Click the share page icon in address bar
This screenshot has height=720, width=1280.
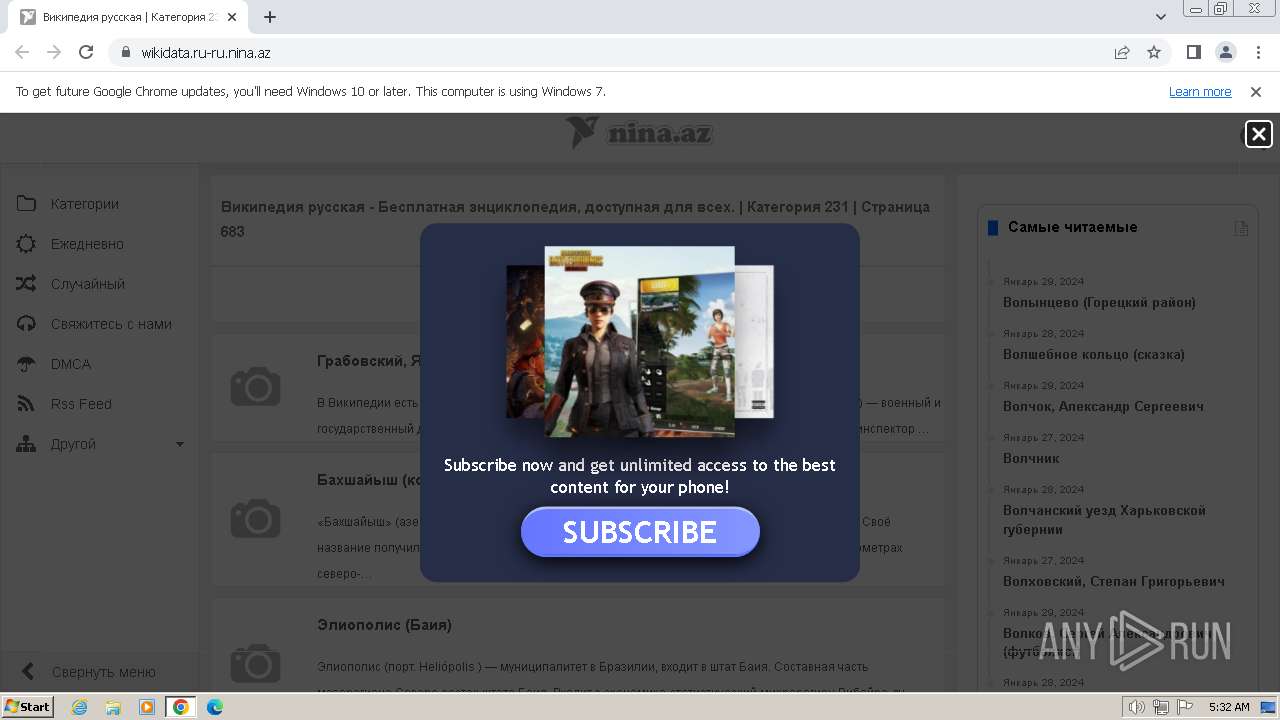click(x=1122, y=52)
